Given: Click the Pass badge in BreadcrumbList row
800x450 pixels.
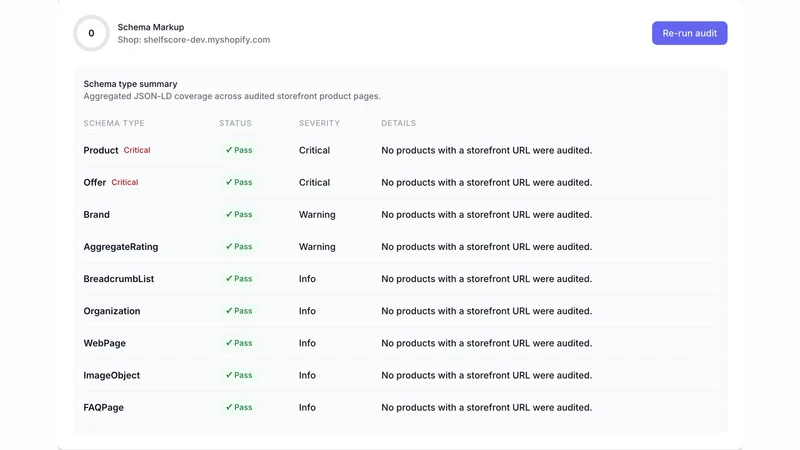Looking at the screenshot, I should 239,279.
